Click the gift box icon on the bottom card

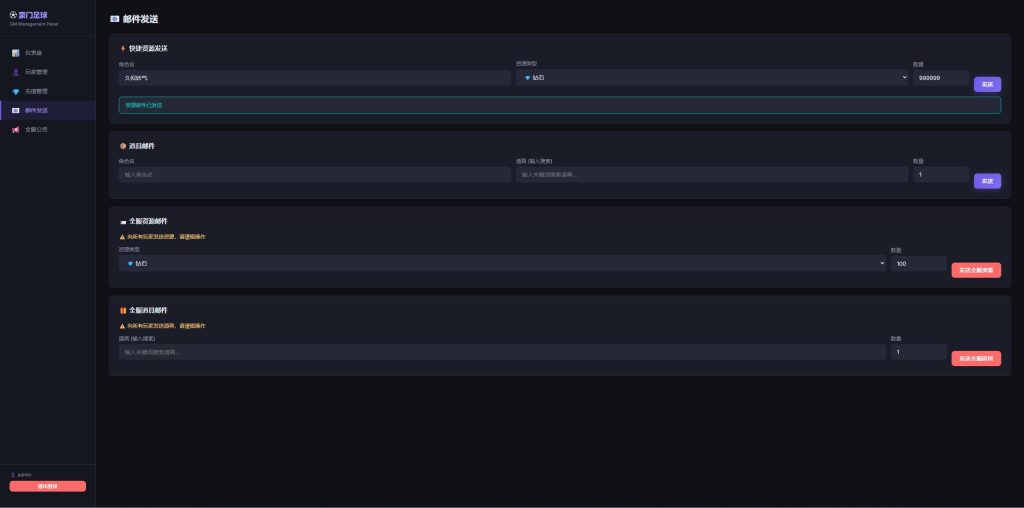[123, 311]
